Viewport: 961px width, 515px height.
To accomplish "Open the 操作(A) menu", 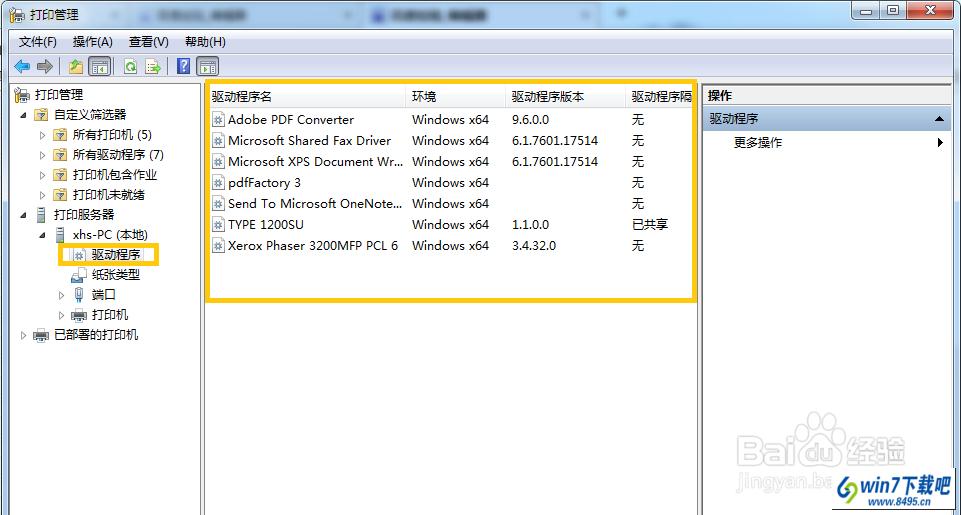I will (93, 42).
